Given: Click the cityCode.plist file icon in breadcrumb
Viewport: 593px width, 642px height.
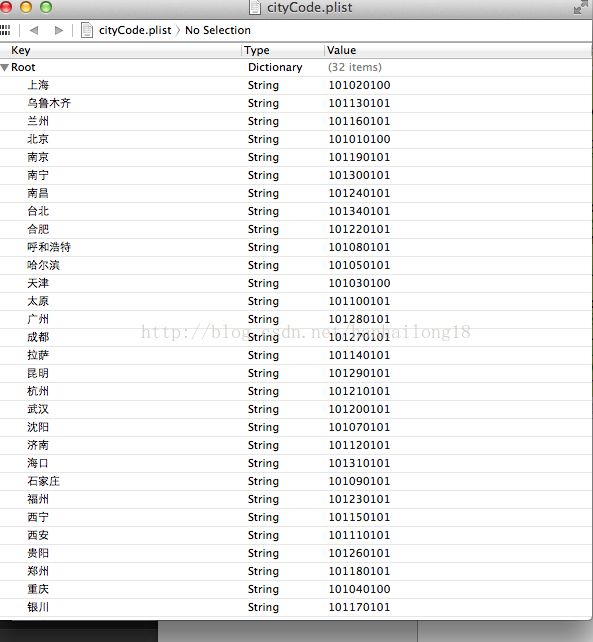Looking at the screenshot, I should coord(87,30).
